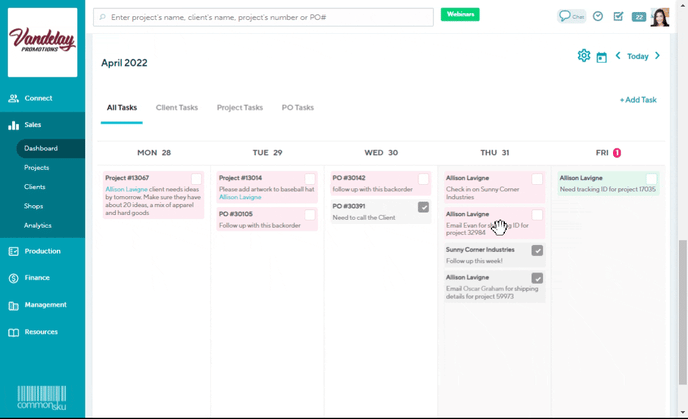Go to next week with right chevron
Viewport: 688px width, 419px height.
[657, 56]
